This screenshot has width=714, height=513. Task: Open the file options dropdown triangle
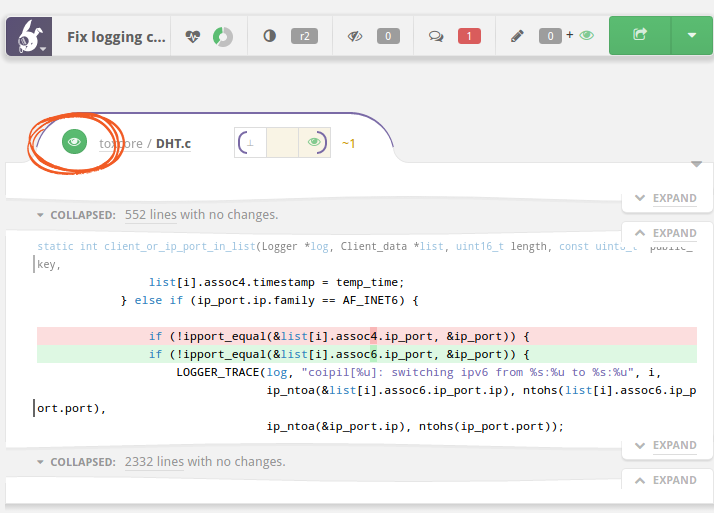click(696, 164)
